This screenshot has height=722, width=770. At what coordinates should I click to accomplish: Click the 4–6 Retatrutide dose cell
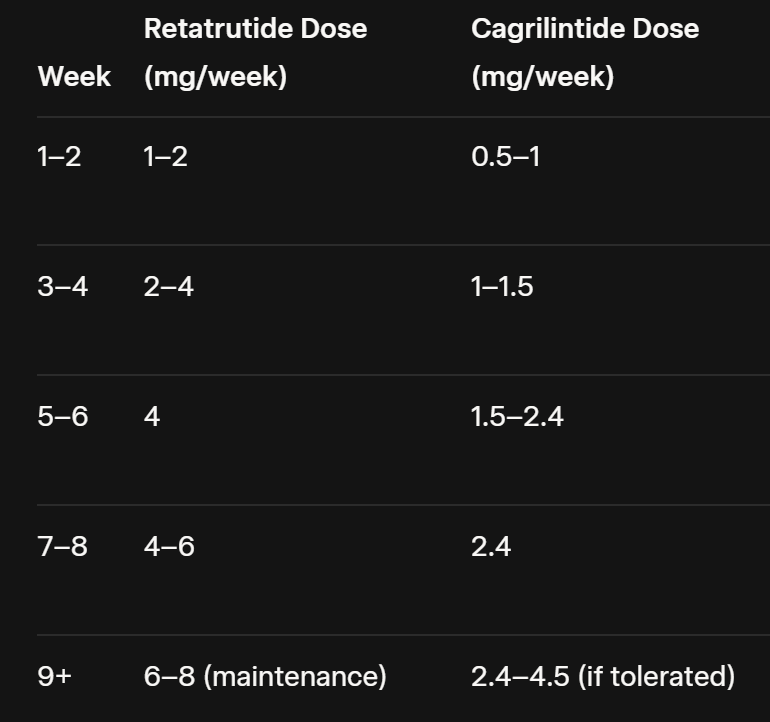[x=169, y=547]
